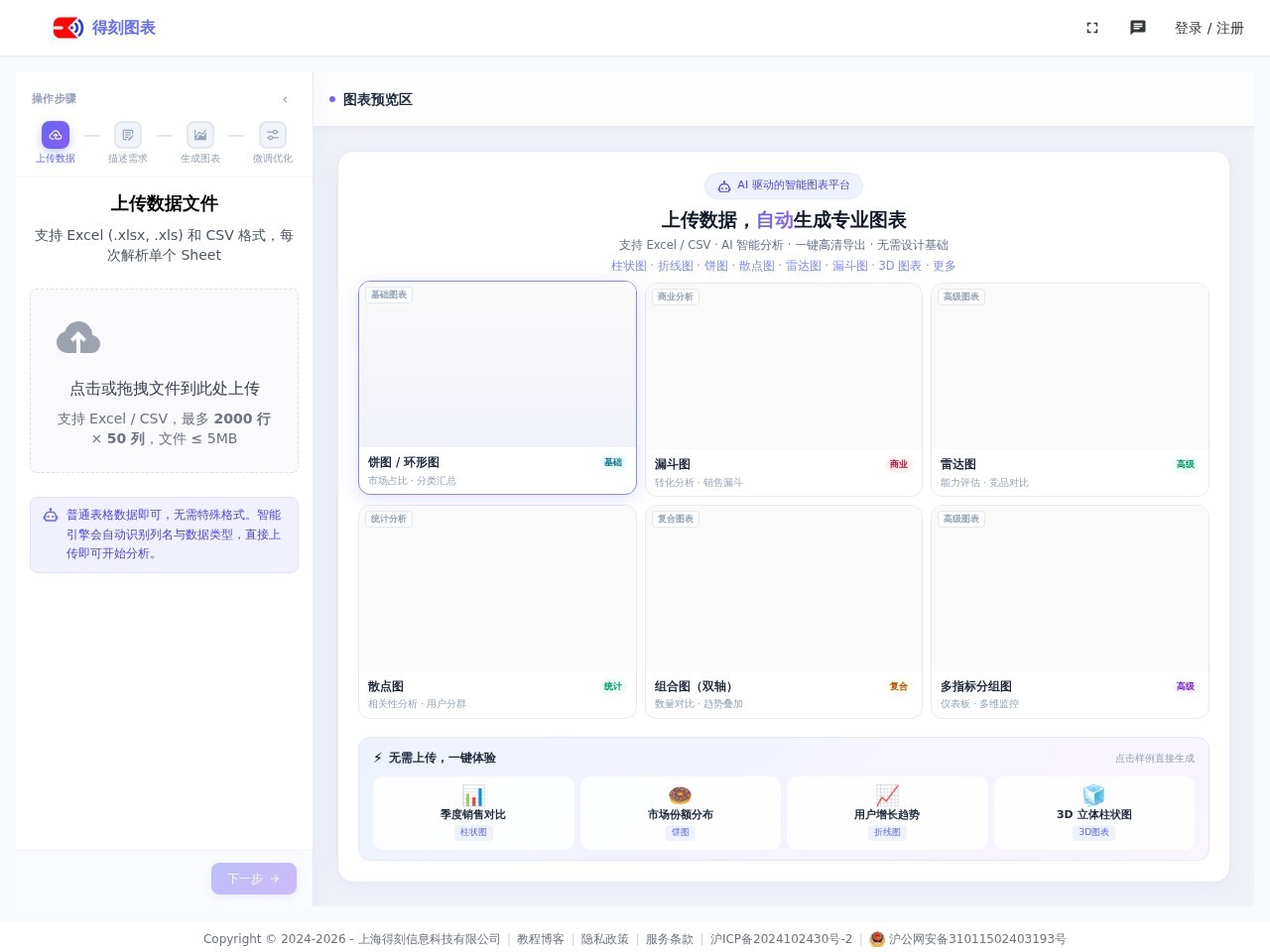Click the 用户增长趋势 line chart icon

[887, 795]
